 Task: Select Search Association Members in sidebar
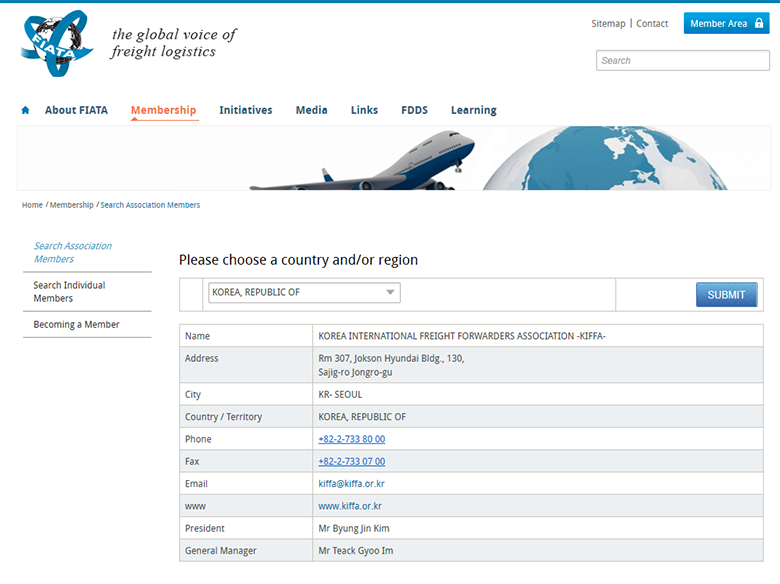point(73,252)
